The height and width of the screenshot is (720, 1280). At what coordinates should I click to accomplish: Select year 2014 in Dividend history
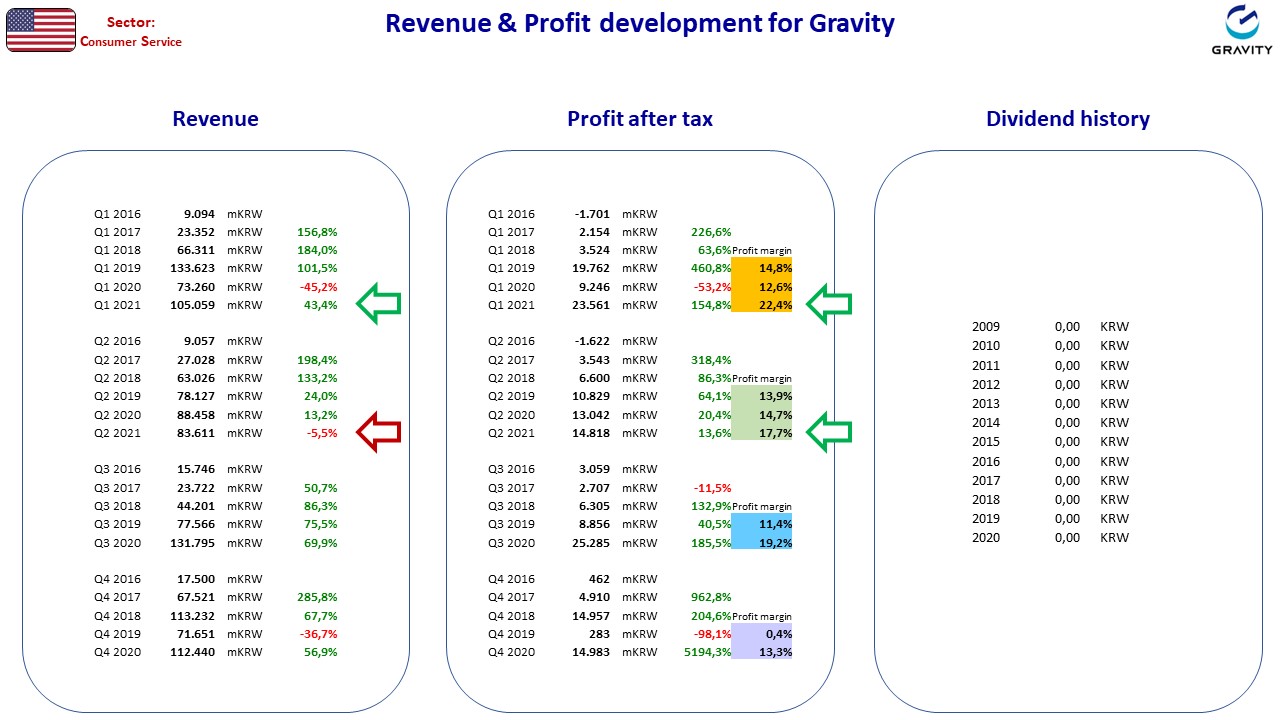pyautogui.click(x=986, y=423)
